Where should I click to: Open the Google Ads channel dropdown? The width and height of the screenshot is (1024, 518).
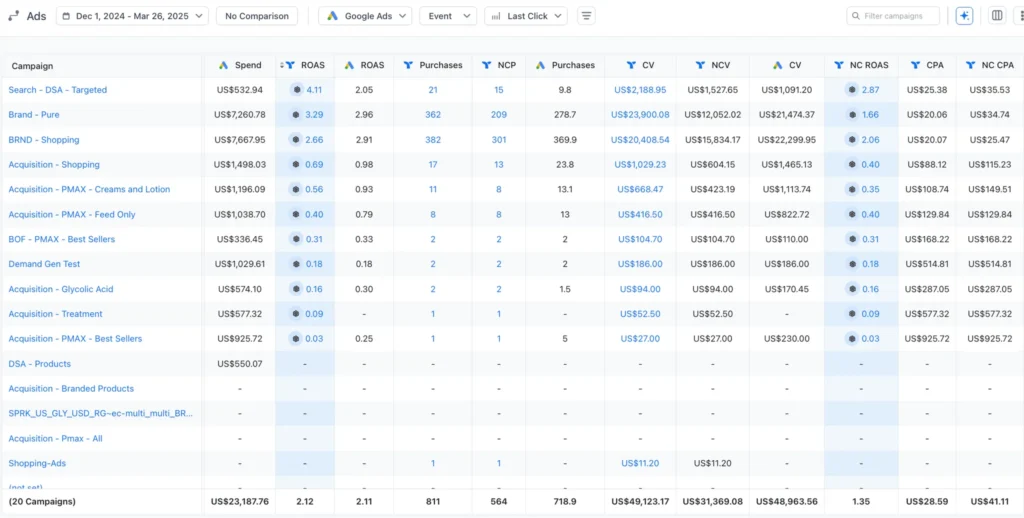[x=365, y=16]
